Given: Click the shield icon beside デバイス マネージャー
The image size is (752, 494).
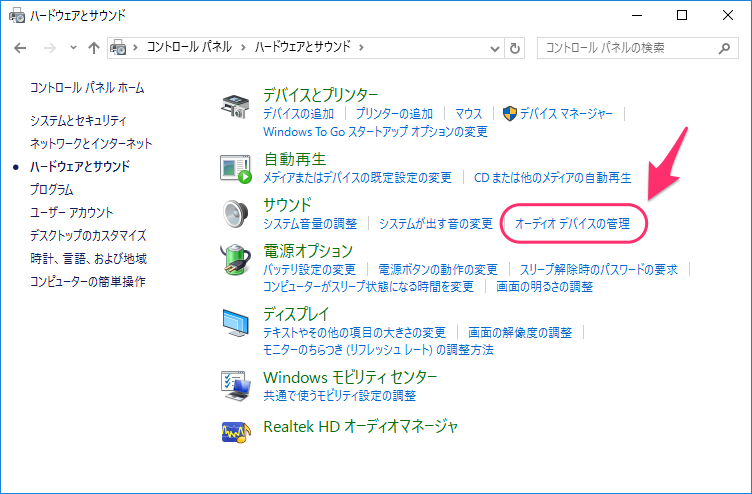Looking at the screenshot, I should 510,114.
